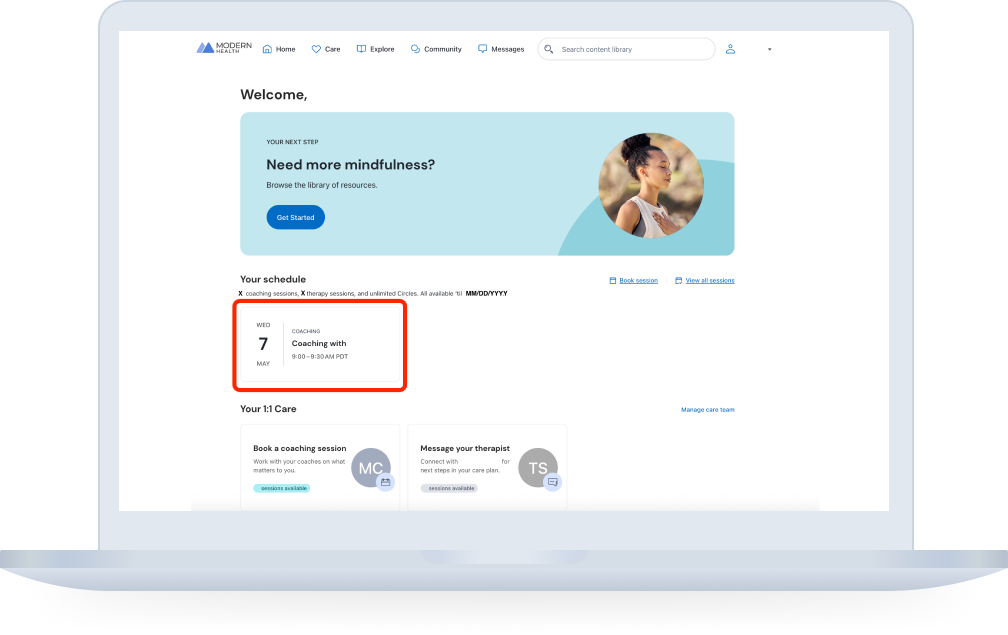This screenshot has height=635, width=1008.
Task: Open the Manage care team link
Action: tap(707, 410)
